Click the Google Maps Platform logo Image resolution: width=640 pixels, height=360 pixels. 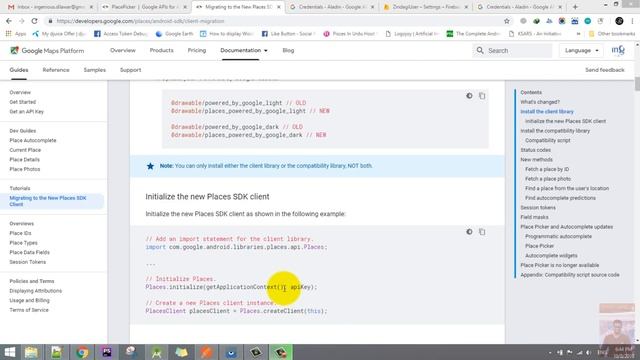tap(47, 51)
